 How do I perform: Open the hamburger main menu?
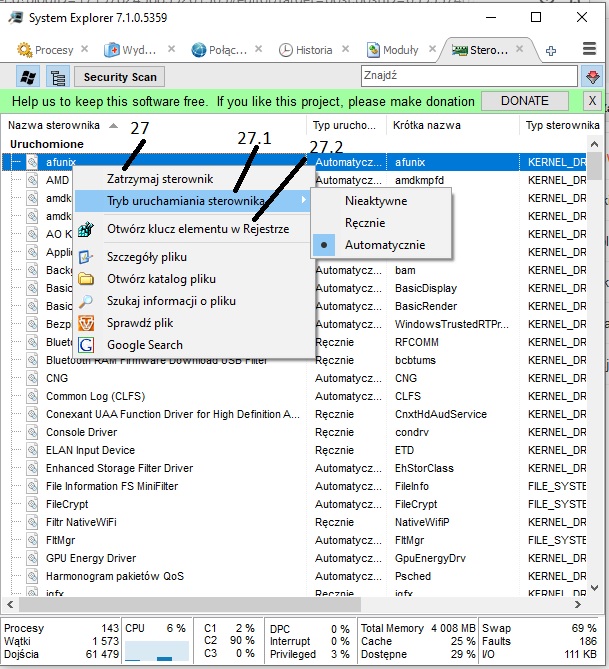pos(589,49)
